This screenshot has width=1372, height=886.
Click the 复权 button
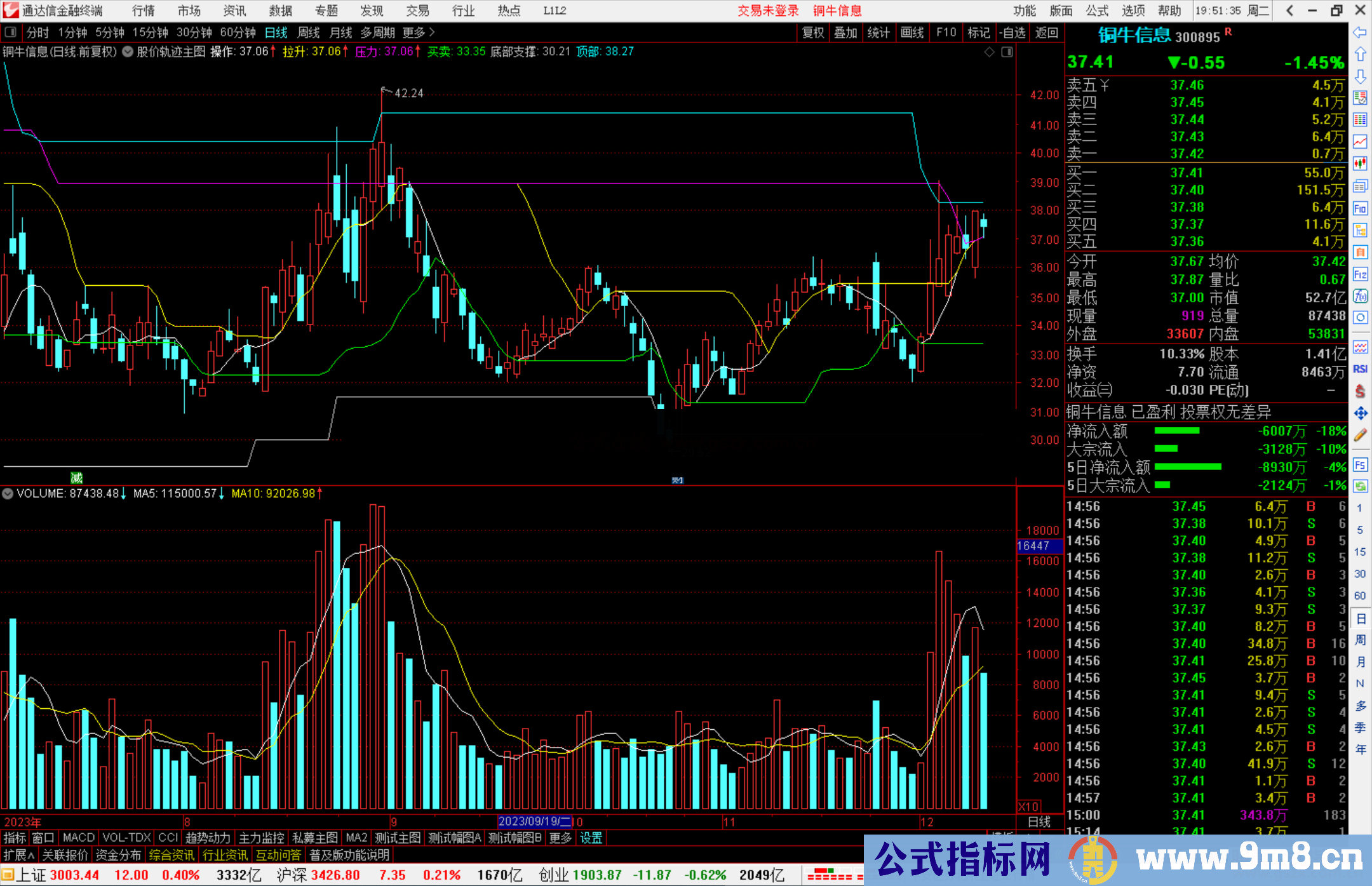coord(813,32)
